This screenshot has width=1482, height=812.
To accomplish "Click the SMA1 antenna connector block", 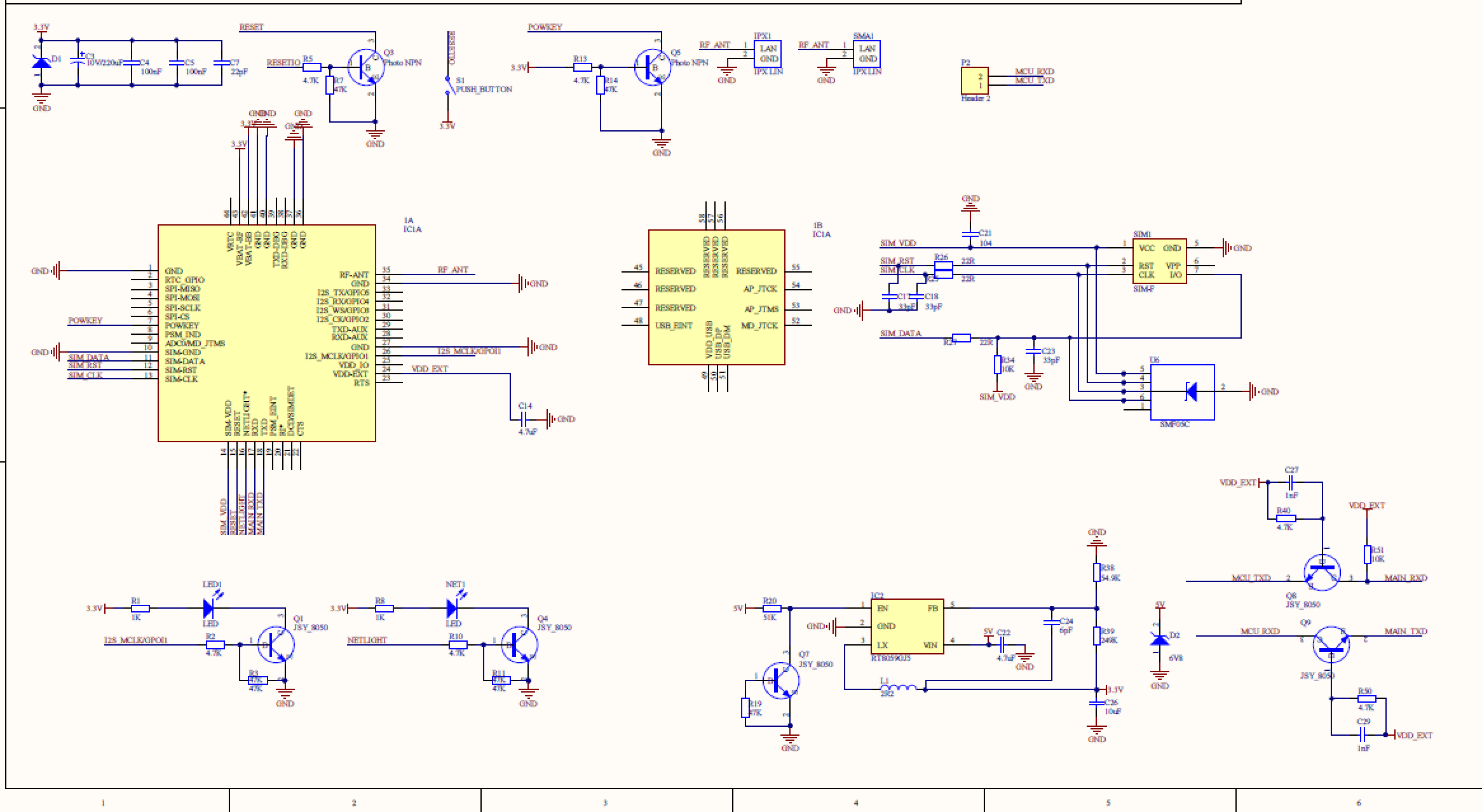I will [866, 54].
